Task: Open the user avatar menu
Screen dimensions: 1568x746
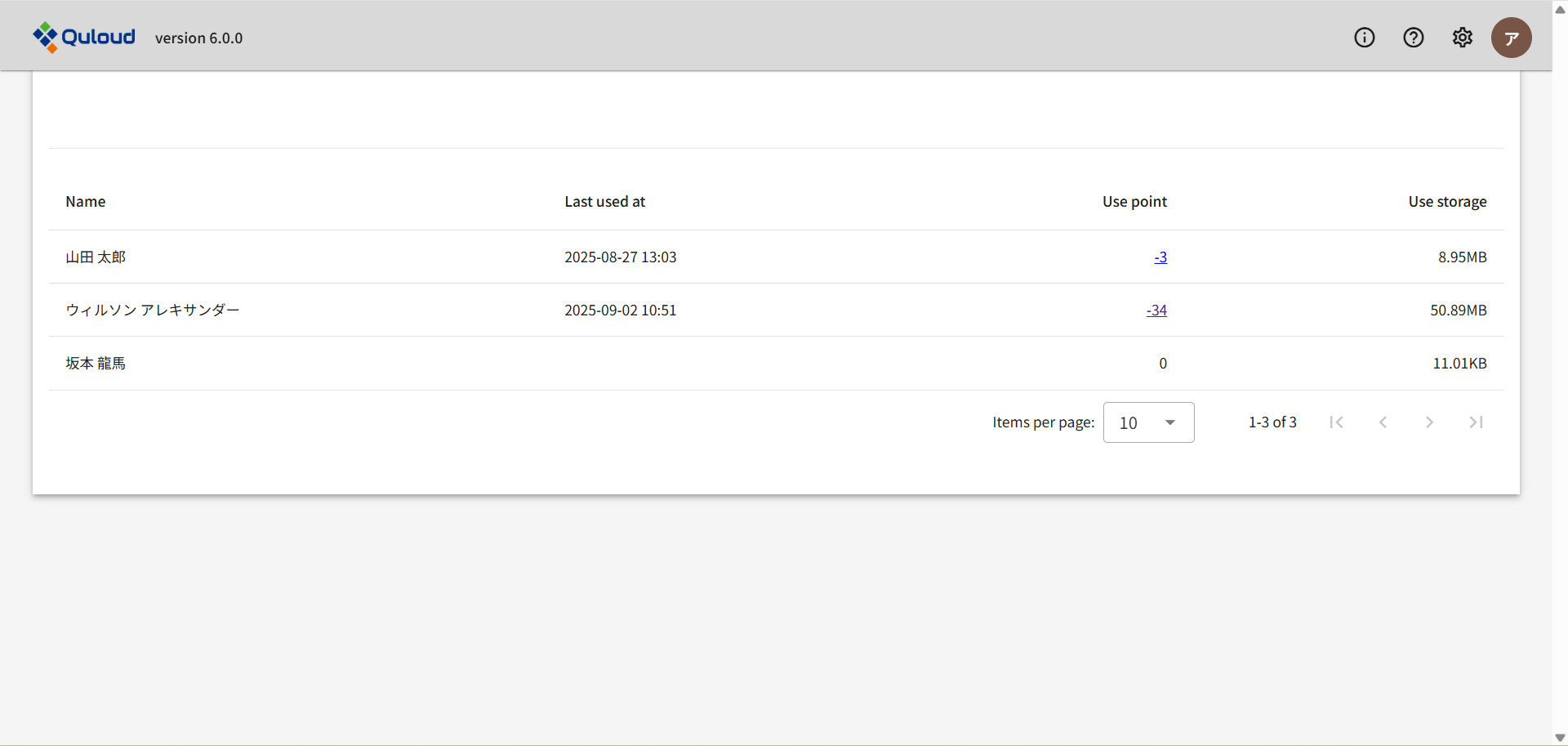Action: tap(1511, 38)
